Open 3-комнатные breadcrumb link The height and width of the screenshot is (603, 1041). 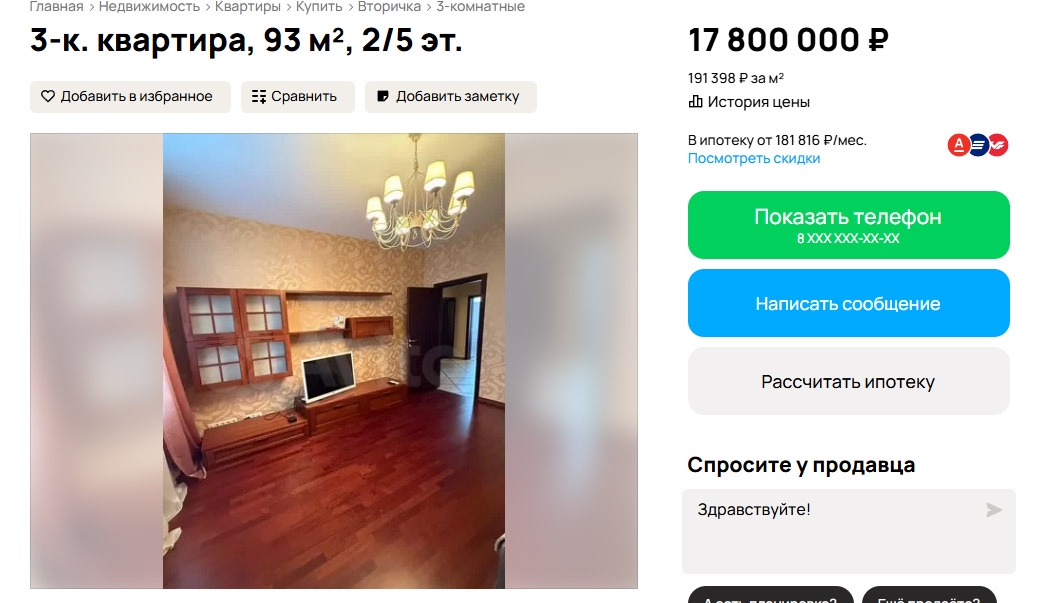480,7
